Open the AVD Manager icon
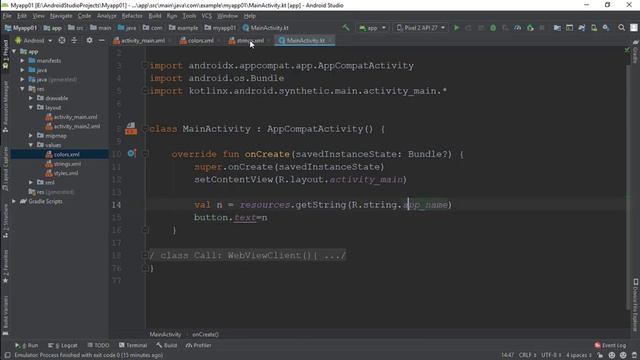Screen dimensions: 640x360 [x=594, y=28]
